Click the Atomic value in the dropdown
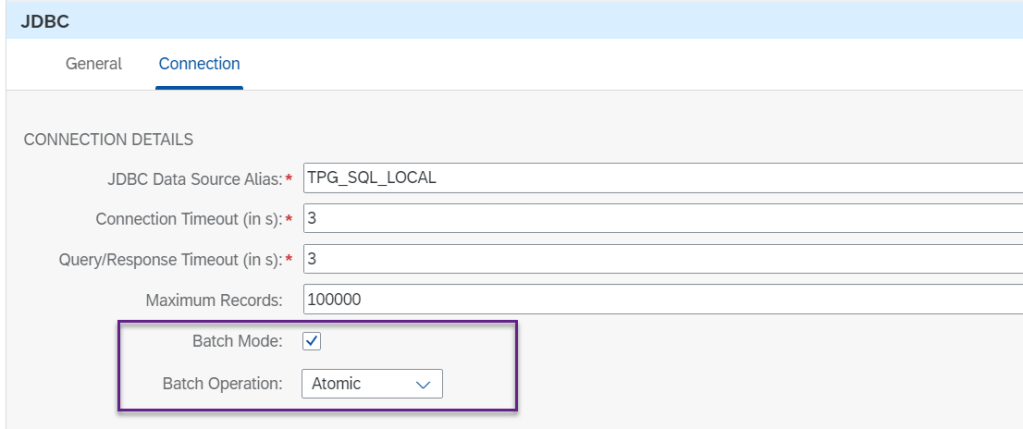 337,383
